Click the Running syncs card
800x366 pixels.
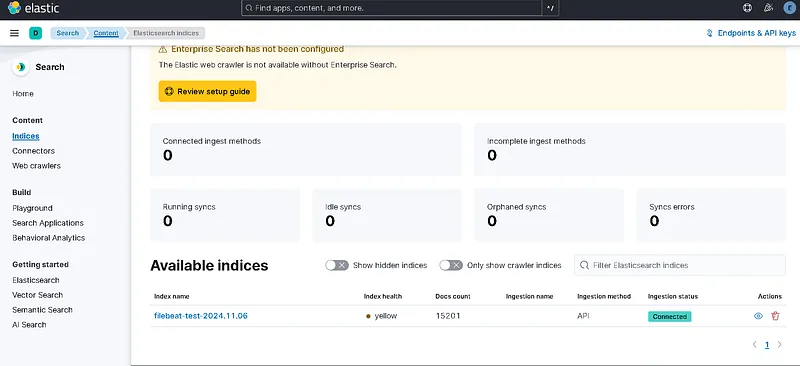point(225,215)
